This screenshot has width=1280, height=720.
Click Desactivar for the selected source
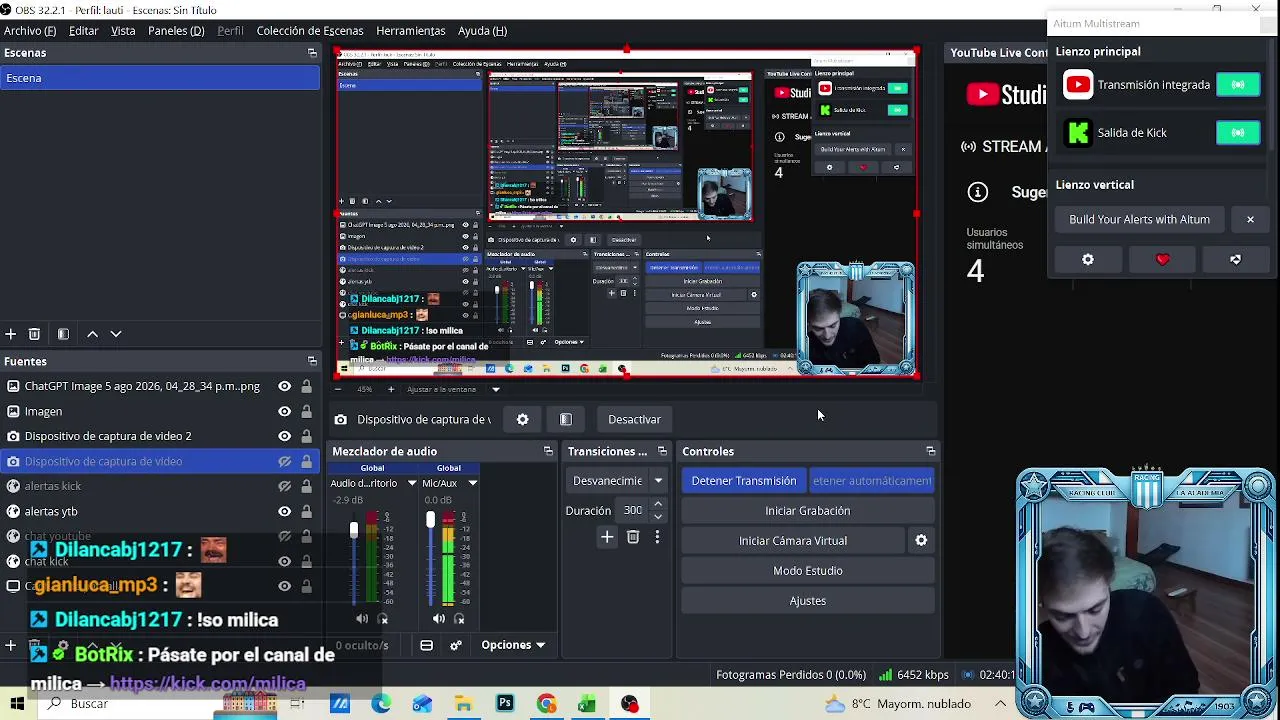(x=634, y=420)
